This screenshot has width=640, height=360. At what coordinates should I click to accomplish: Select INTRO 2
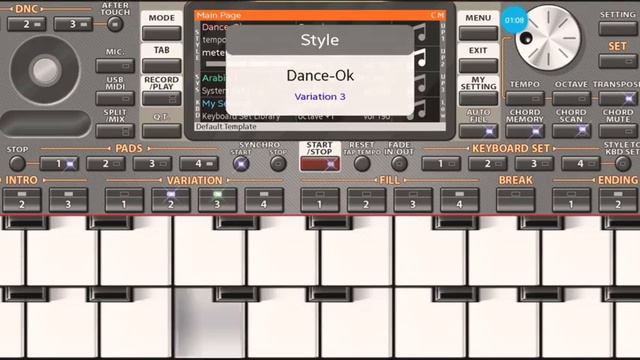coord(22,200)
